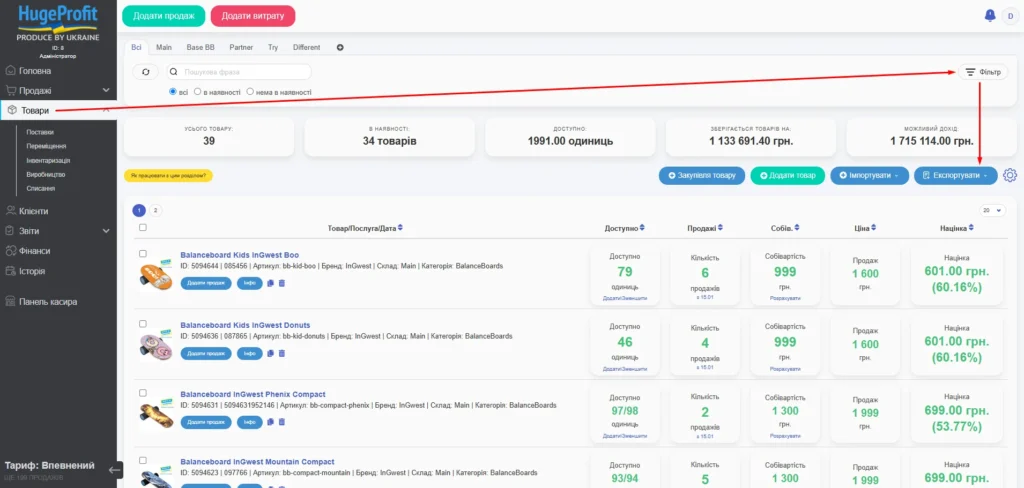This screenshot has height=488, width=1024.
Task: Open the Імпортувати dropdown
Action: coord(869,176)
